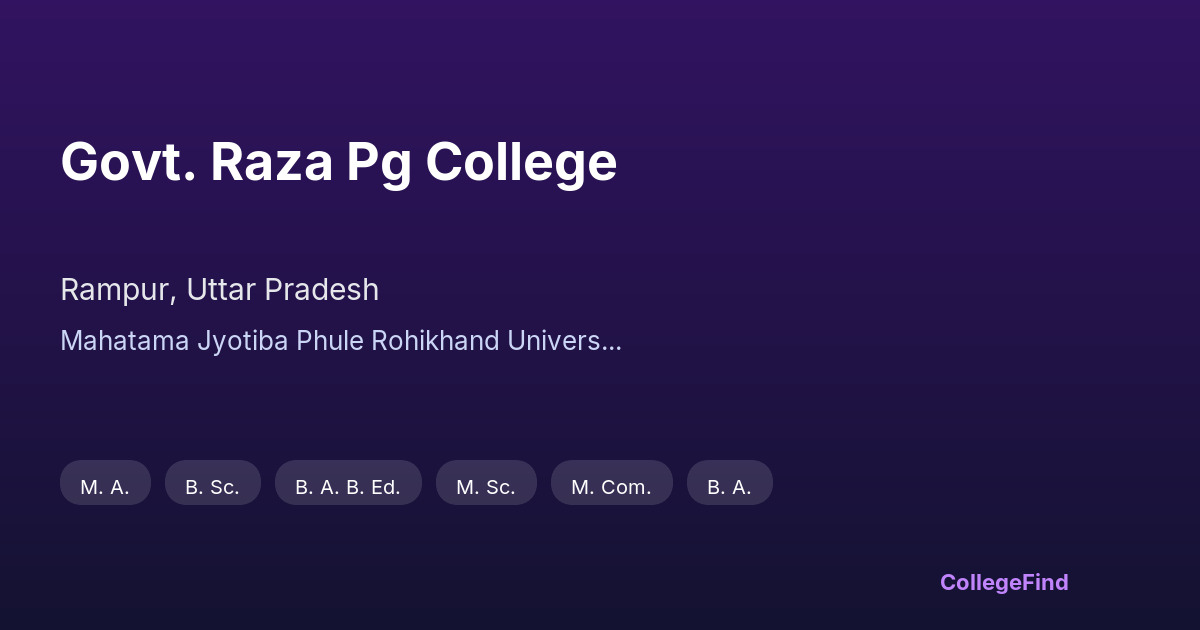Open the Mahatama Jyotiba Phule Rohikhand university text
Image resolution: width=1200 pixels, height=630 pixels.
pyautogui.click(x=340, y=341)
